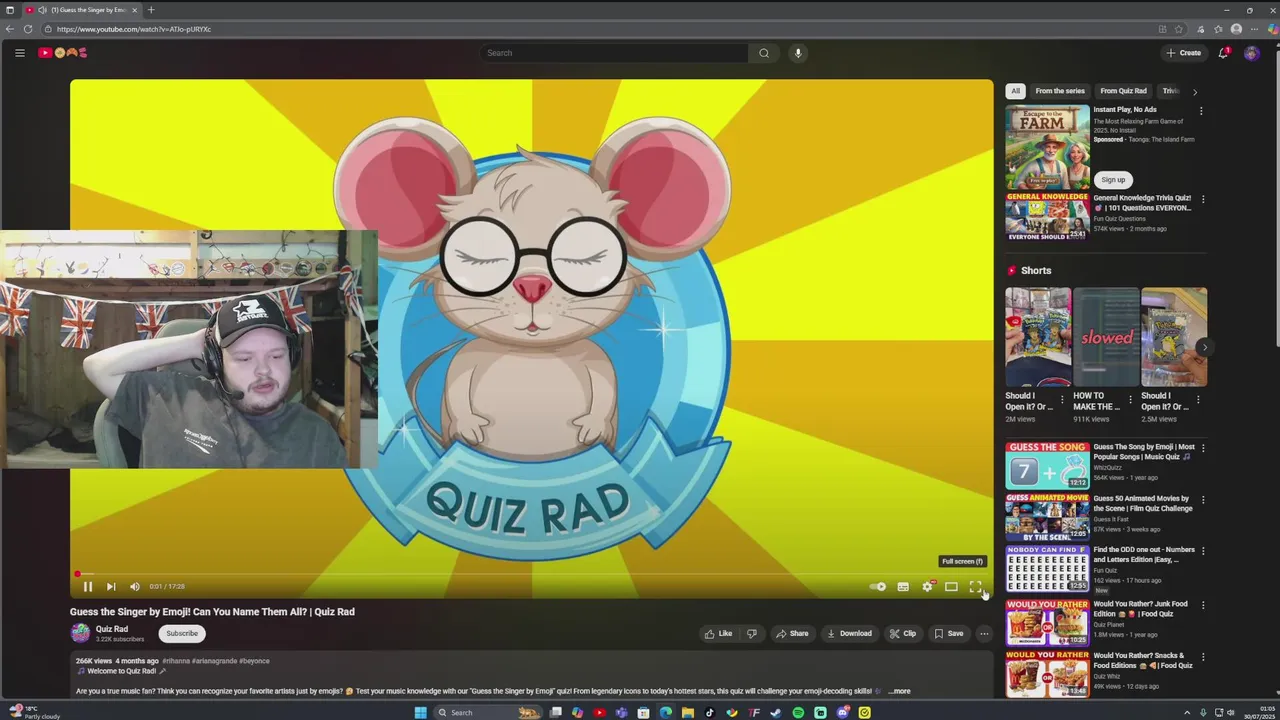1280x720 pixels.
Task: Open the Windows Start menu
Action: pos(420,713)
